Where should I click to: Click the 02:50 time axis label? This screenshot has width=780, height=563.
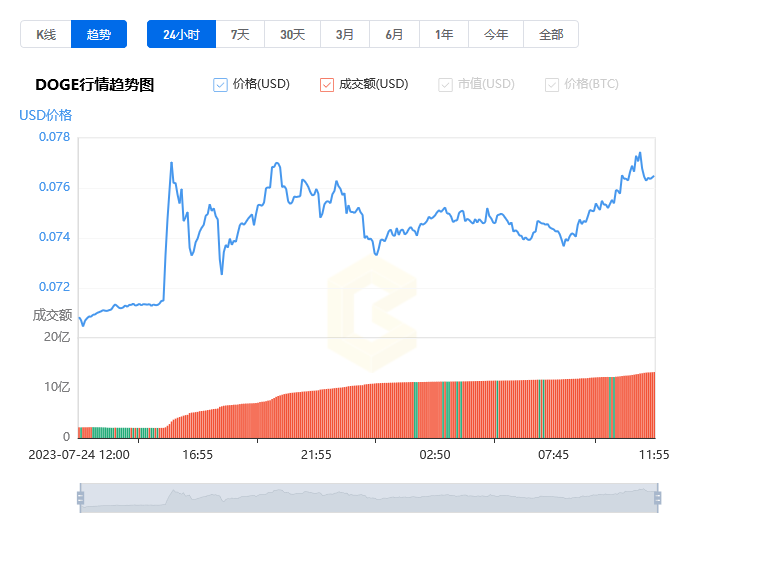[435, 455]
